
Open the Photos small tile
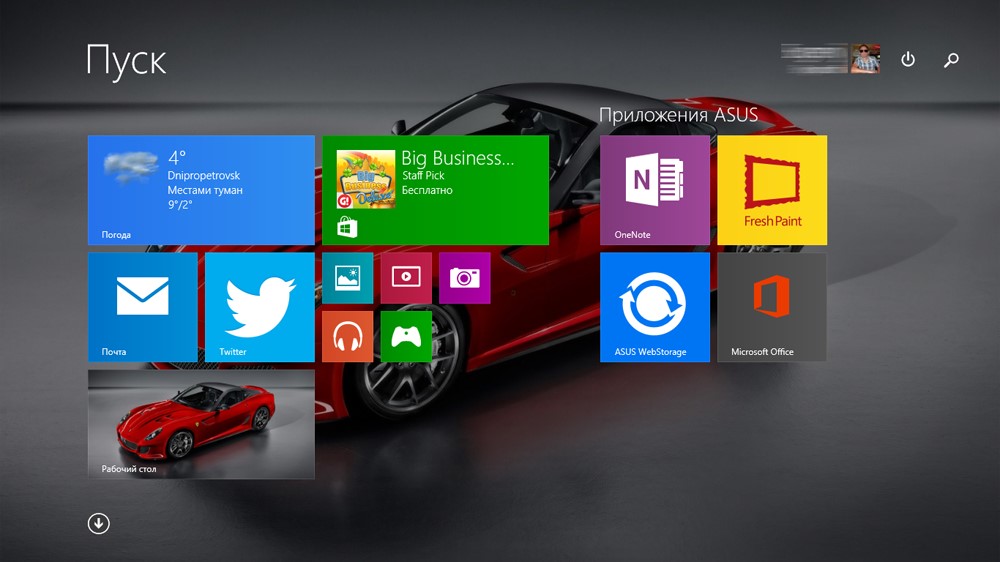coord(348,278)
